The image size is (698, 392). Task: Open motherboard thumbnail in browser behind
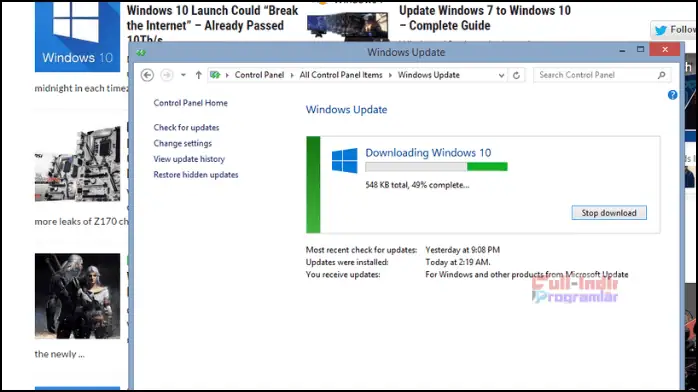tap(77, 164)
